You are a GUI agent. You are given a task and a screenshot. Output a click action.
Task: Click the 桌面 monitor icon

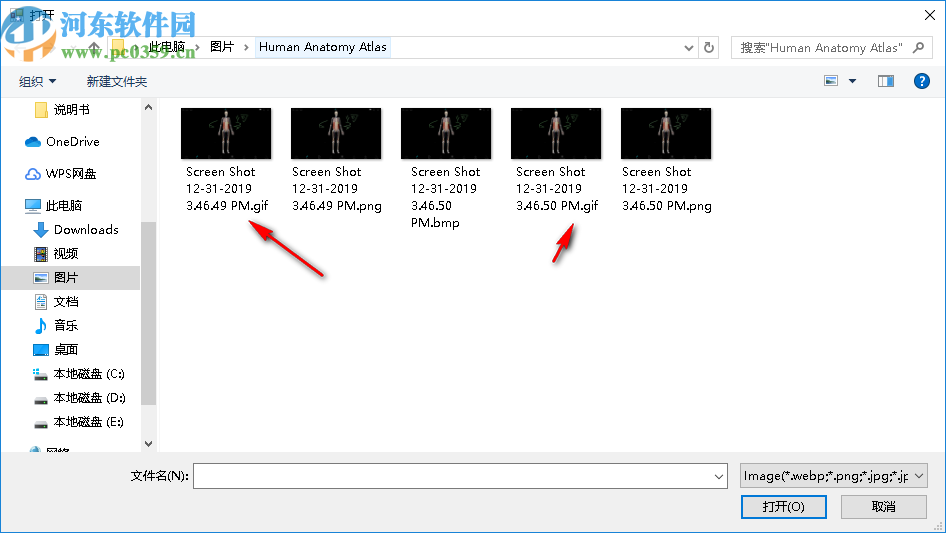(40, 350)
